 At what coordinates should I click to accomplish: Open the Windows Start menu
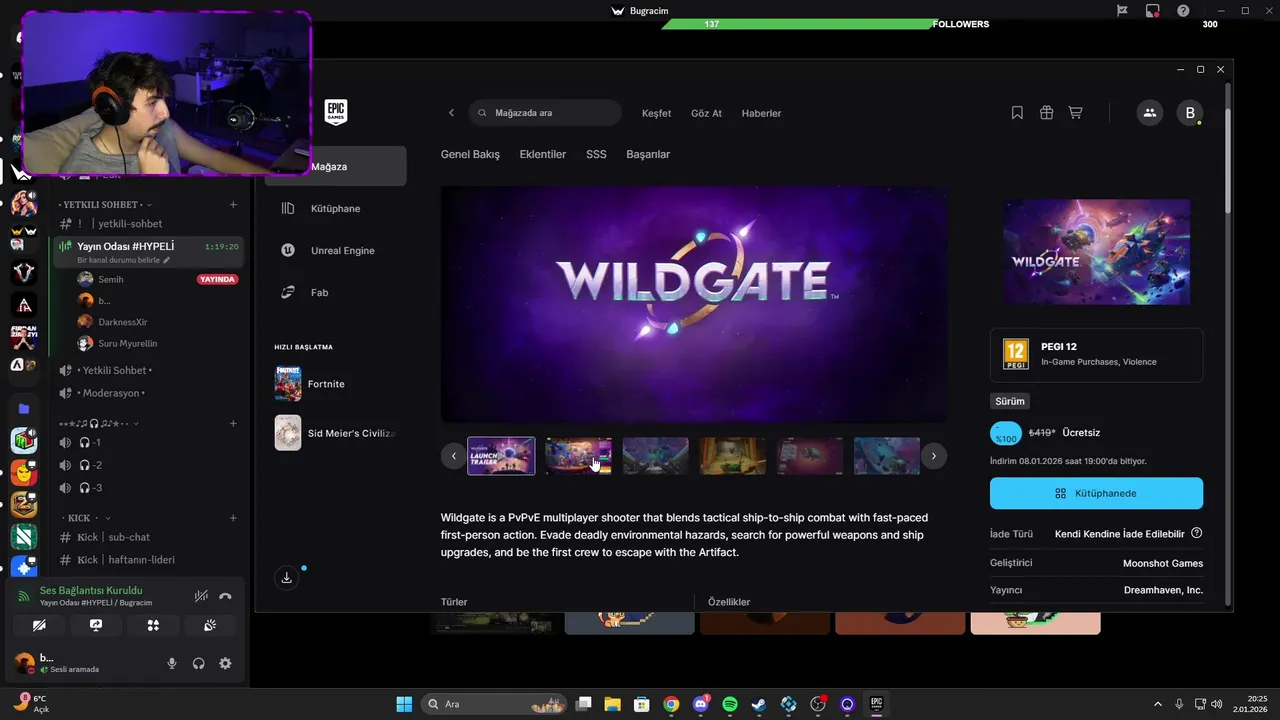pos(404,704)
